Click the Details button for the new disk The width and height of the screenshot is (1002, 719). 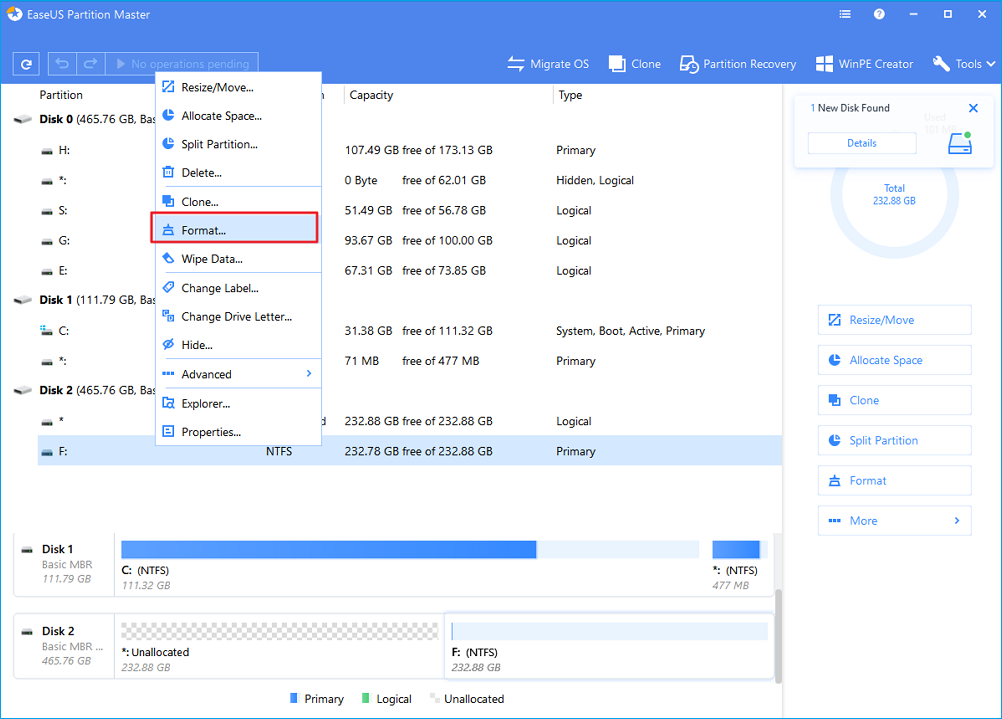click(861, 142)
